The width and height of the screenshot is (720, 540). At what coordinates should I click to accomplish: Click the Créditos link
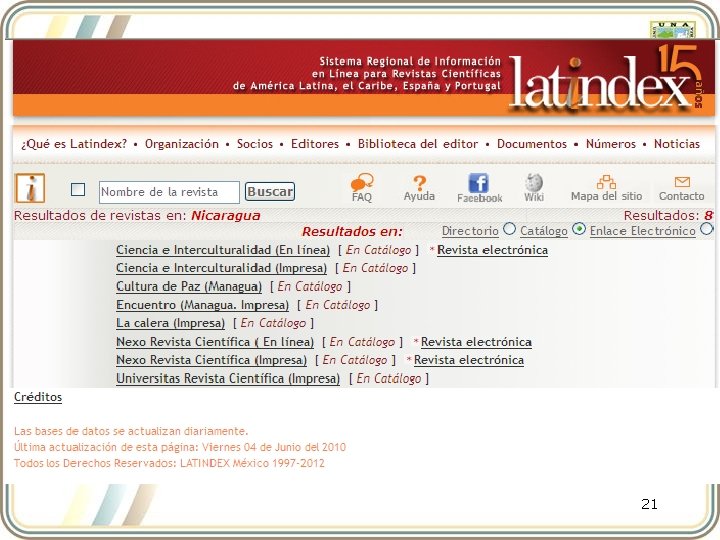click(38, 397)
